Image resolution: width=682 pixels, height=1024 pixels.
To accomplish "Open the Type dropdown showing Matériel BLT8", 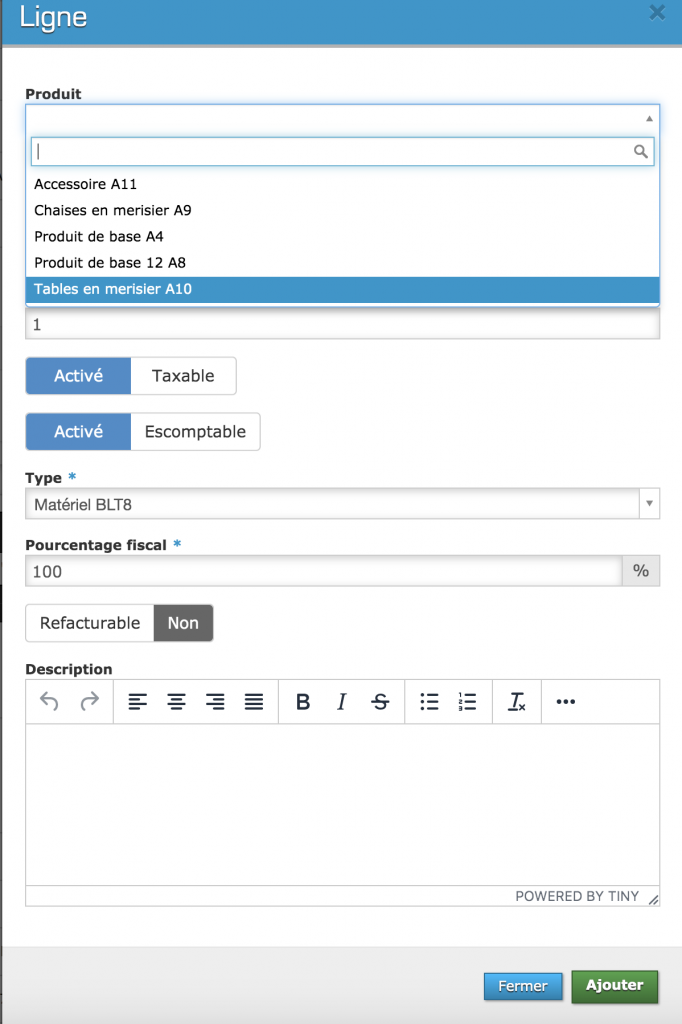I will [342, 504].
